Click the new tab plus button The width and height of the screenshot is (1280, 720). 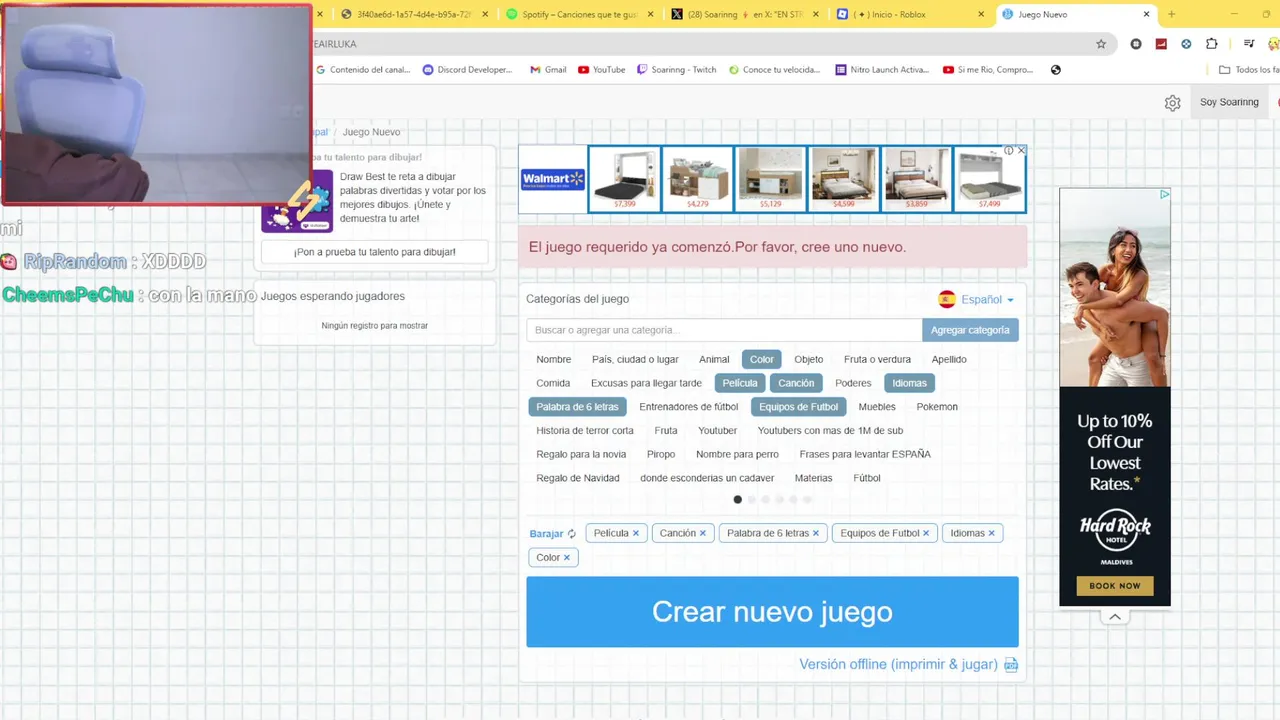pyautogui.click(x=1171, y=14)
